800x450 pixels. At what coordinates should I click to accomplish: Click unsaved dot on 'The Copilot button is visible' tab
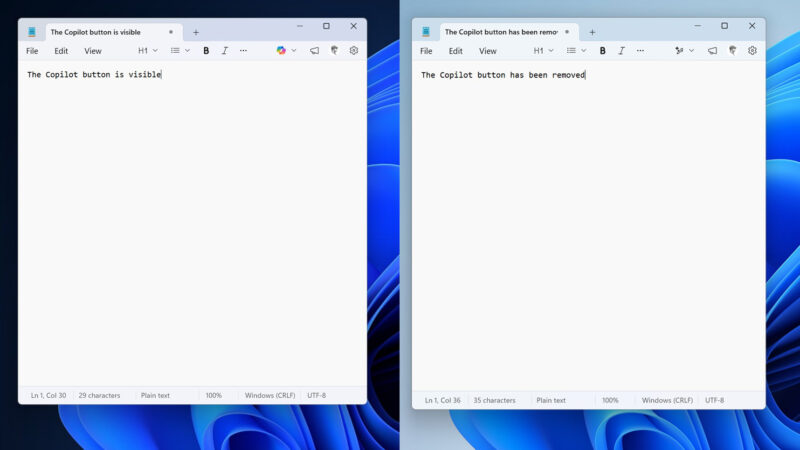[x=171, y=32]
